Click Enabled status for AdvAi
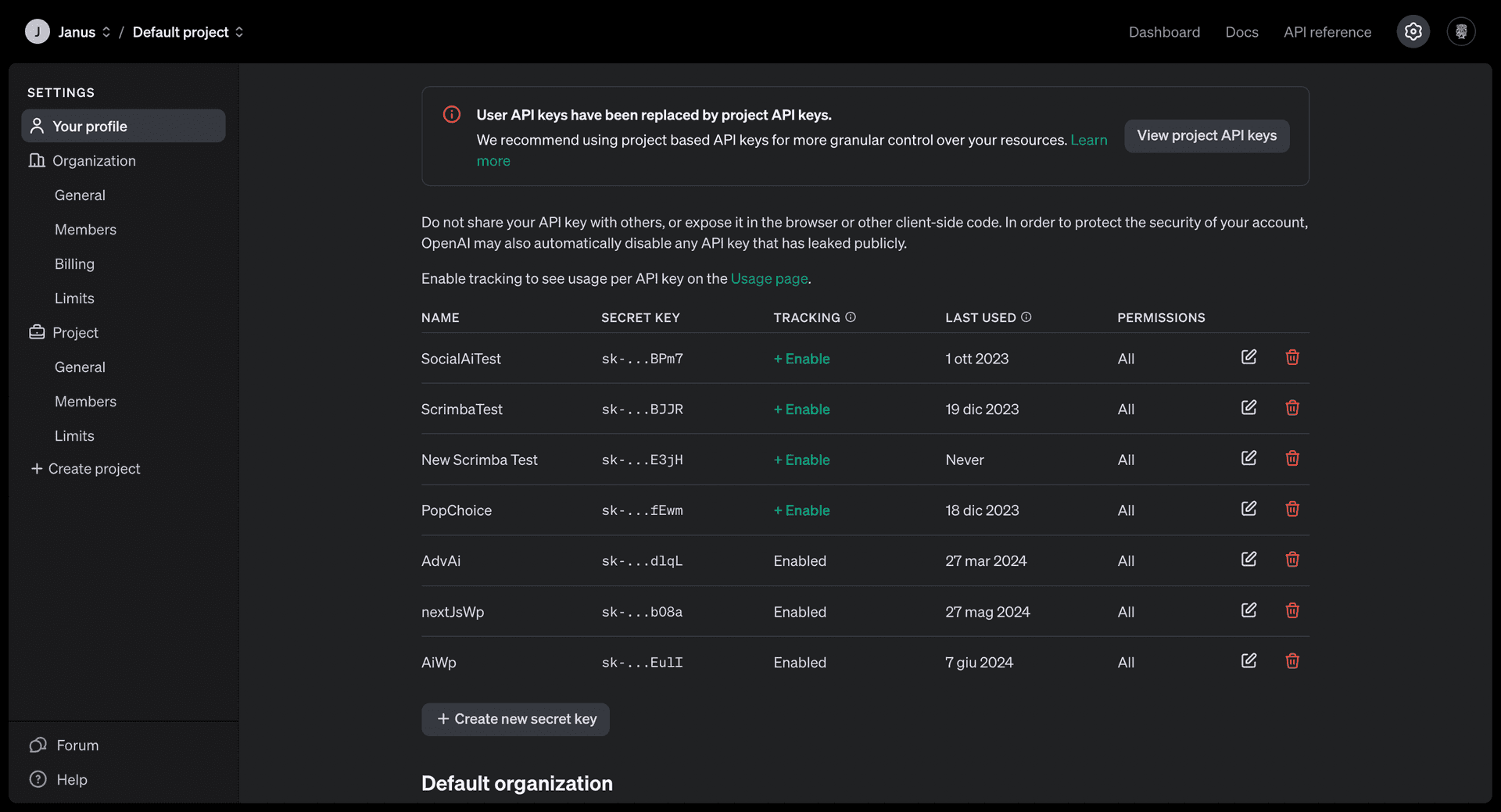Viewport: 1501px width, 812px height. click(x=800, y=561)
